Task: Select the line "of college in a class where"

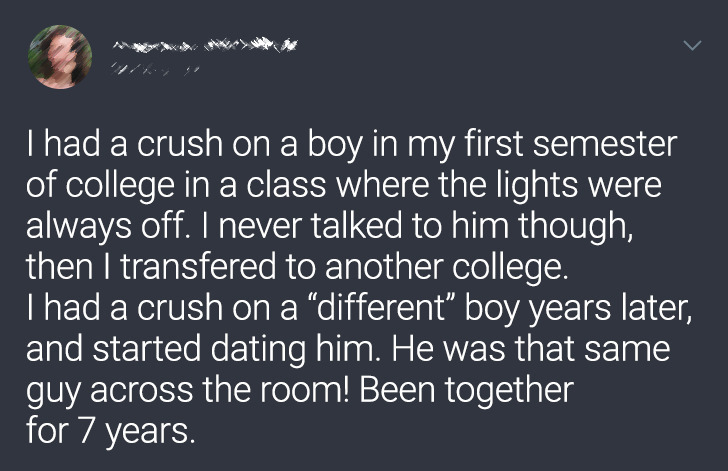Action: point(344,185)
